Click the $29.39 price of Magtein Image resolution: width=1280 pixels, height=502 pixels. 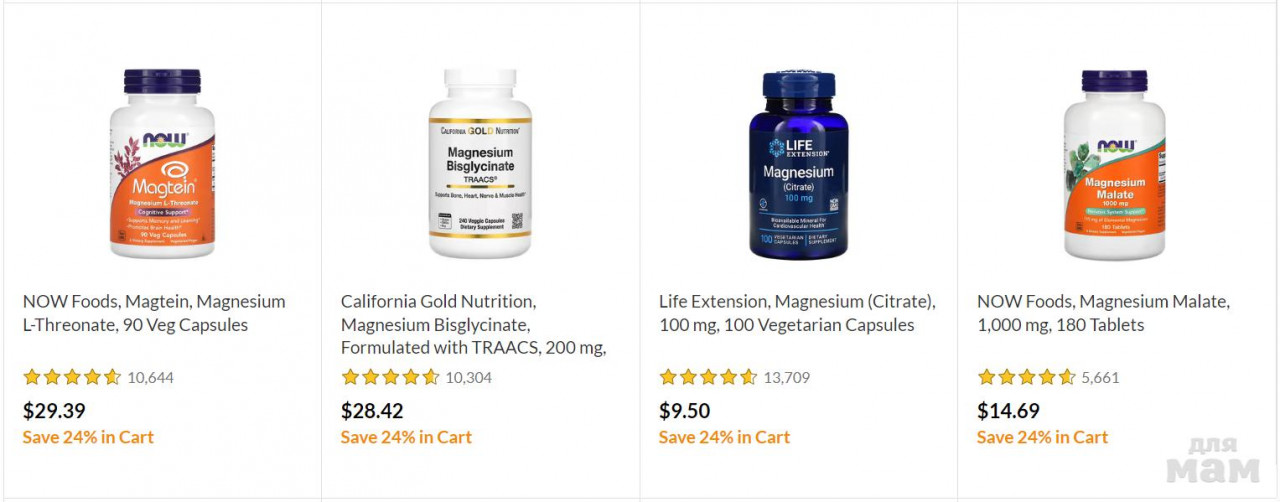[x=54, y=411]
